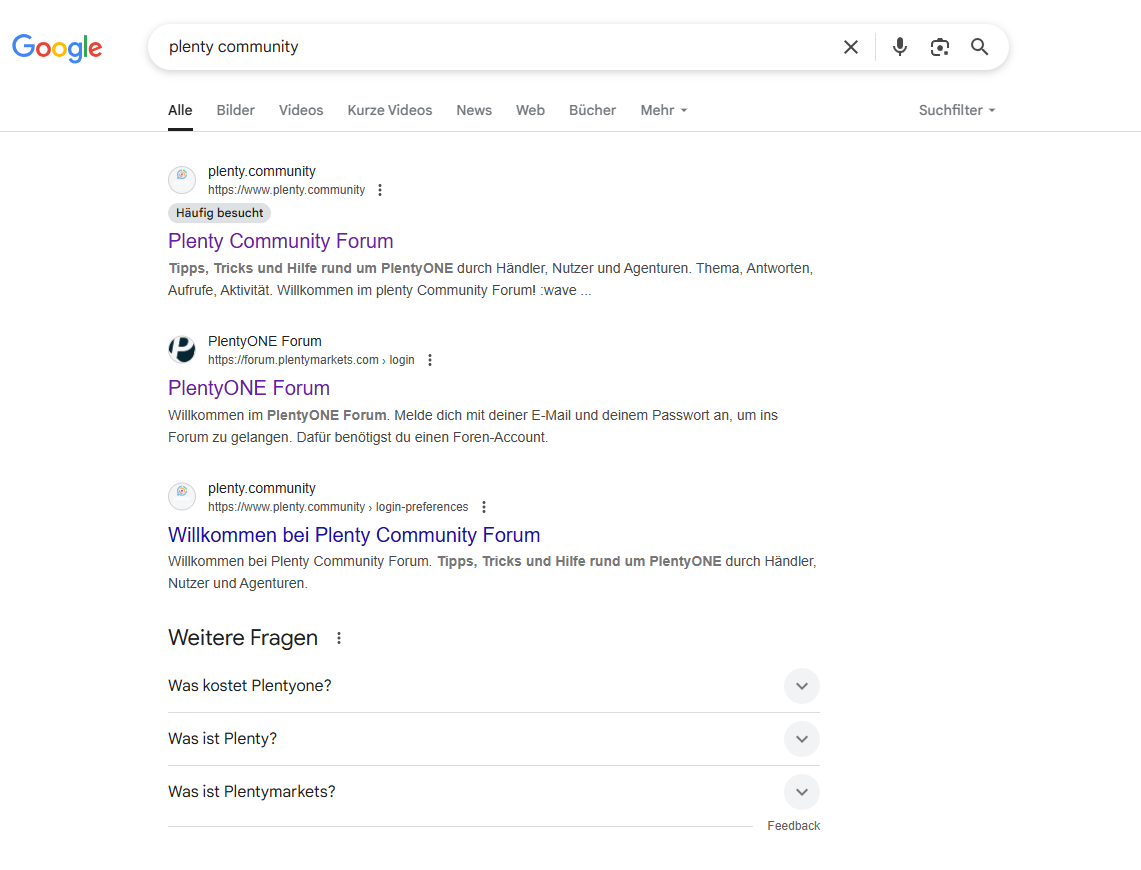
Task: Open options menu beside https://www.plenty.community first result
Action: [380, 190]
